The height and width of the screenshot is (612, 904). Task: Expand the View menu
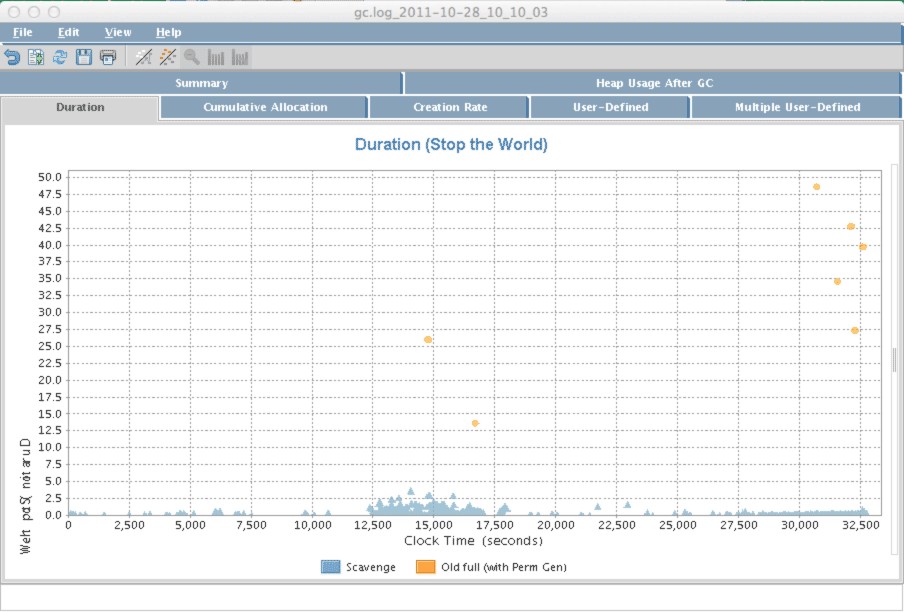pyautogui.click(x=118, y=32)
